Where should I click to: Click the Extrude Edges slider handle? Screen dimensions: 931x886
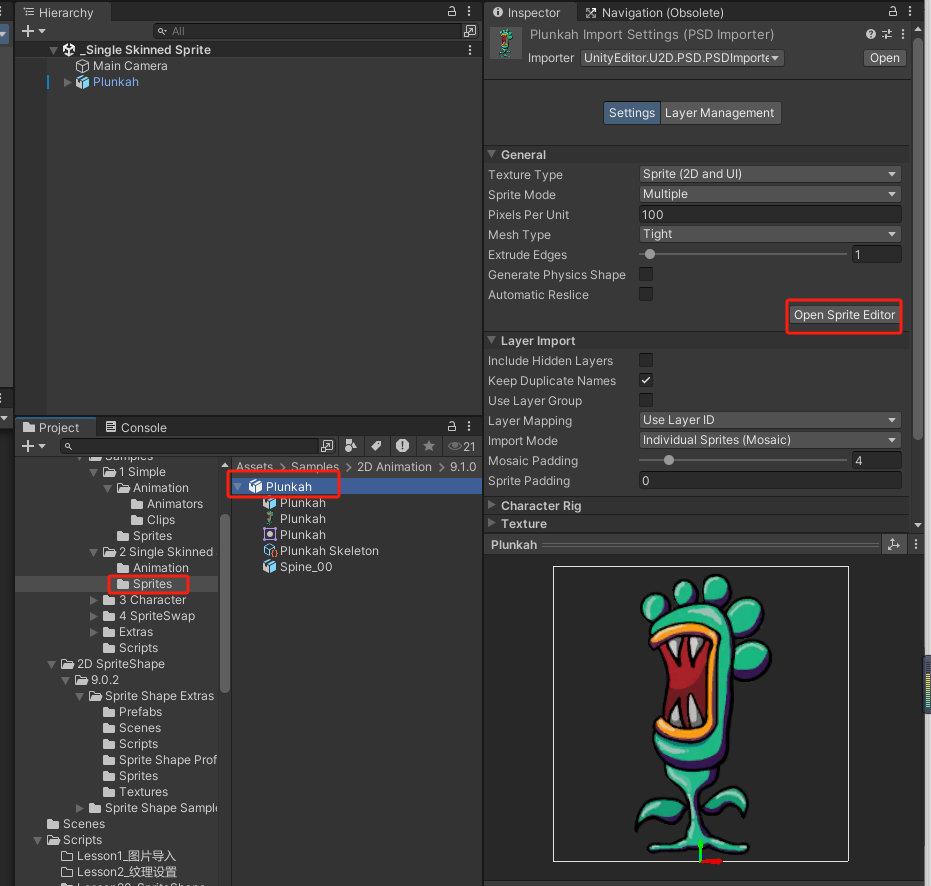(x=650, y=254)
